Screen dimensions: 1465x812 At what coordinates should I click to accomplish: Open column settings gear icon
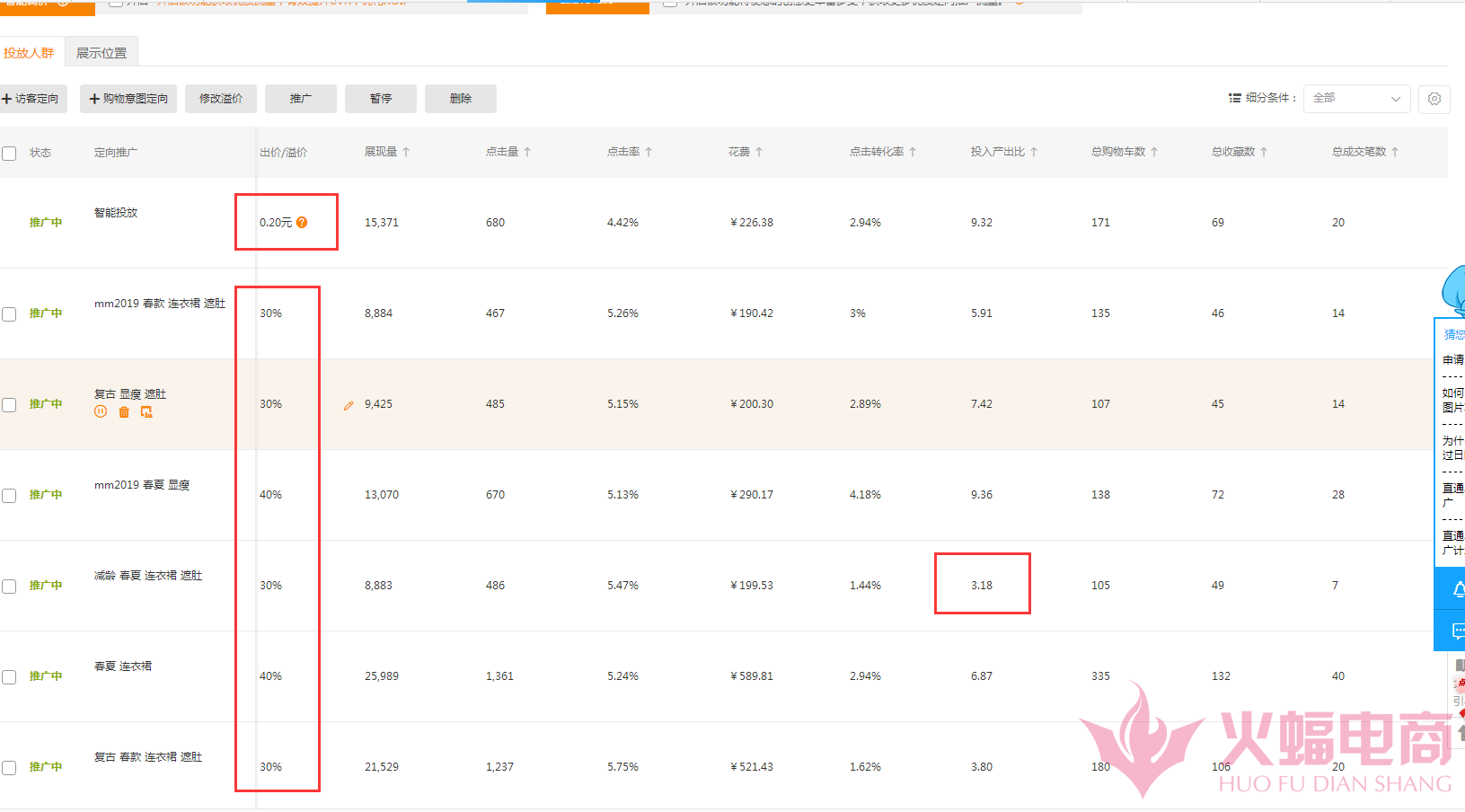(x=1434, y=99)
